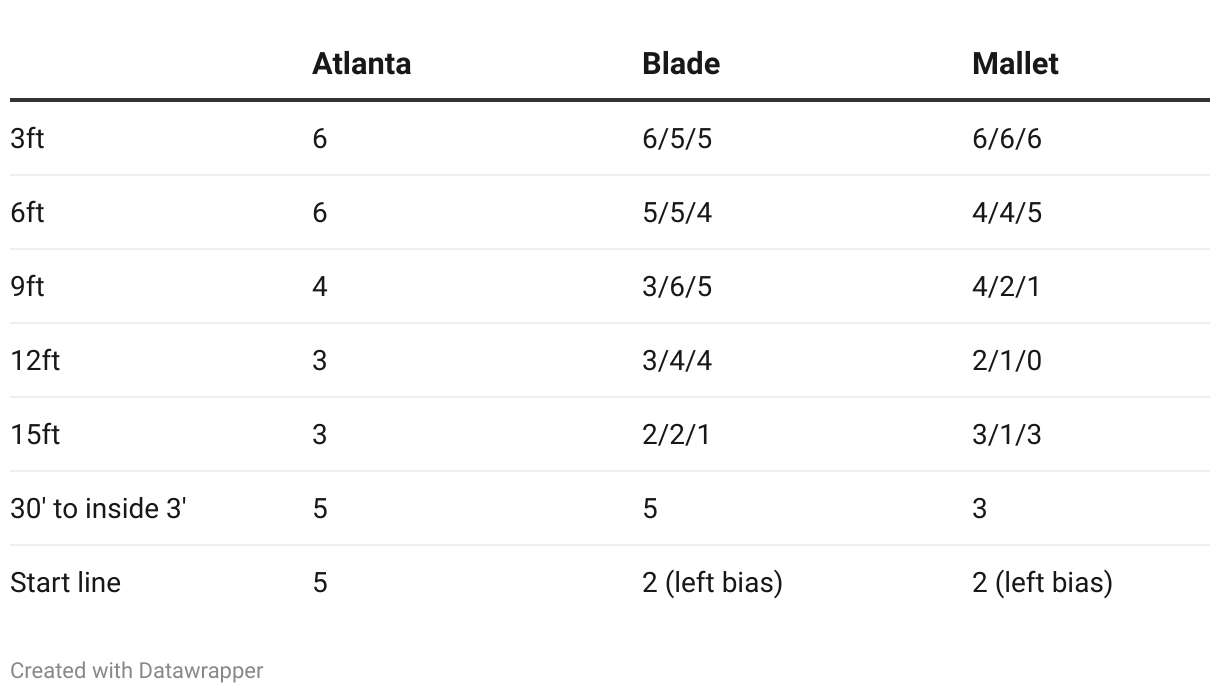Viewport: 1220px width, 694px height.
Task: Click the Blade 15ft value 2/2/1
Action: 676,434
